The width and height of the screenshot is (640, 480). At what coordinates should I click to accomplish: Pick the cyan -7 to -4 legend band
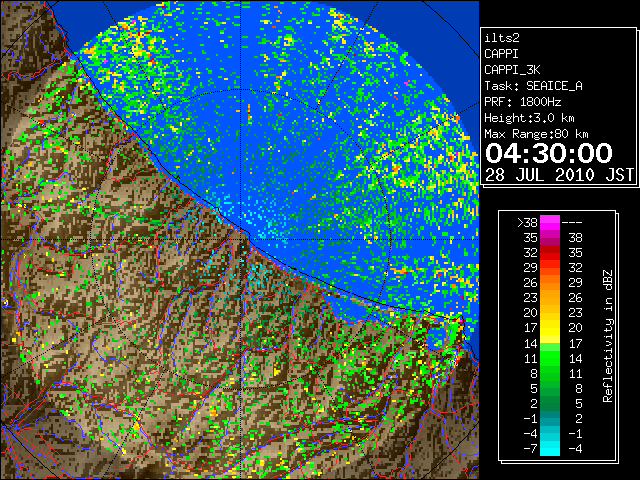pos(550,448)
